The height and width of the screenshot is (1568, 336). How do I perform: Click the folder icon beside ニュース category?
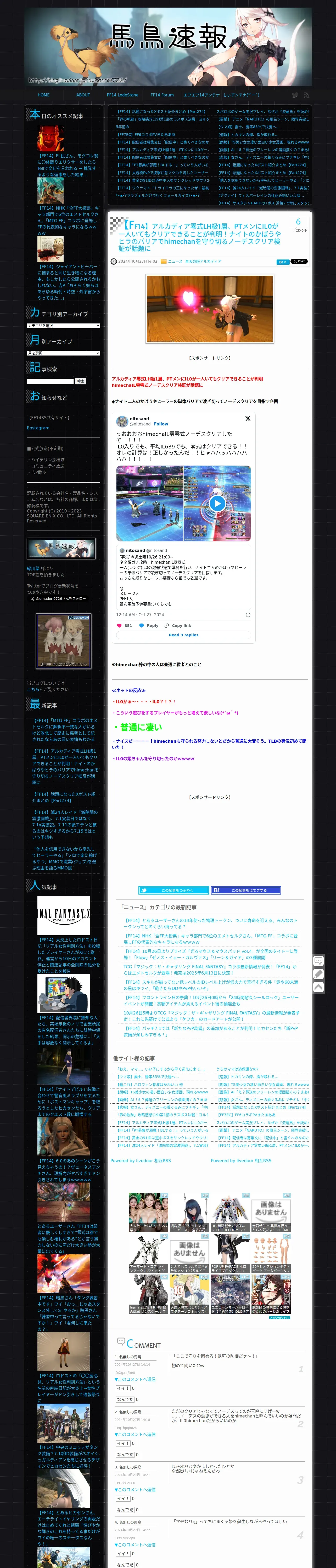(x=164, y=261)
